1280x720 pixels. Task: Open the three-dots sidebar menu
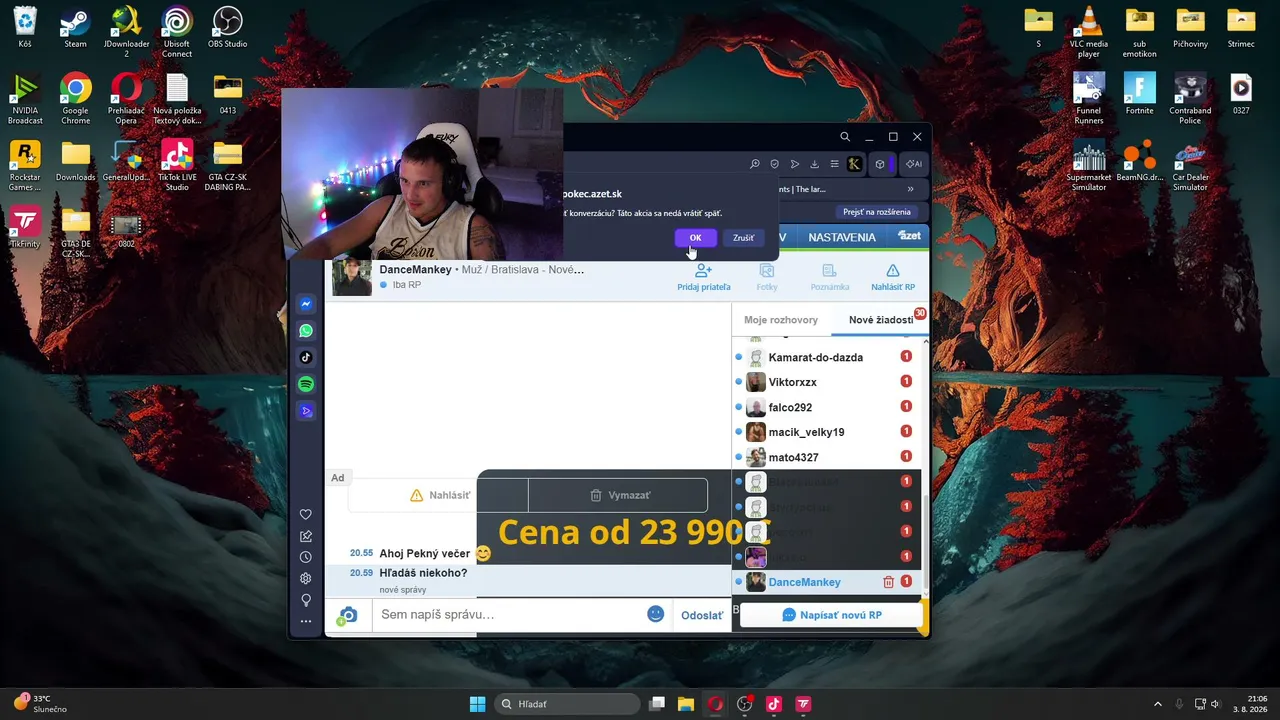(306, 621)
